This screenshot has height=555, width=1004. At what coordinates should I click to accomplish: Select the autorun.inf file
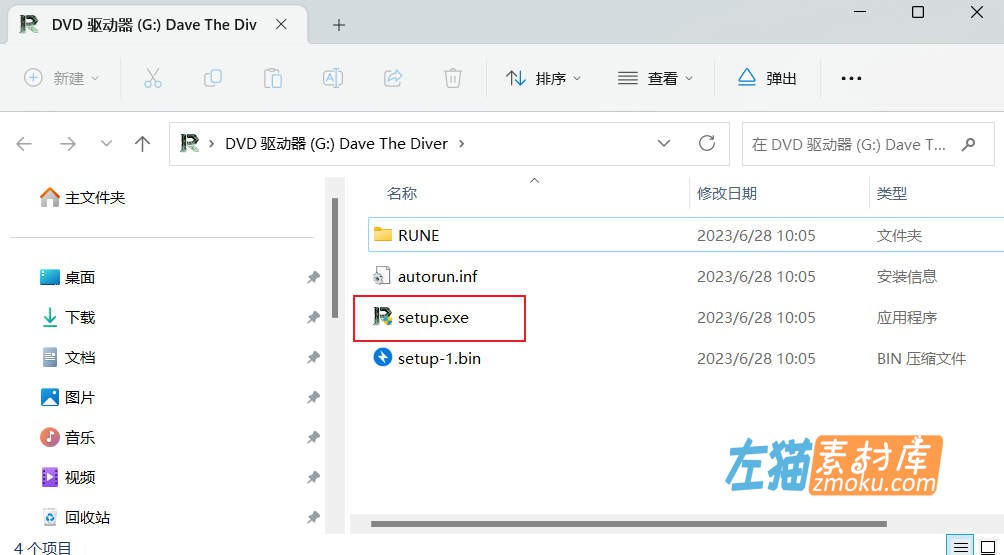(437, 277)
